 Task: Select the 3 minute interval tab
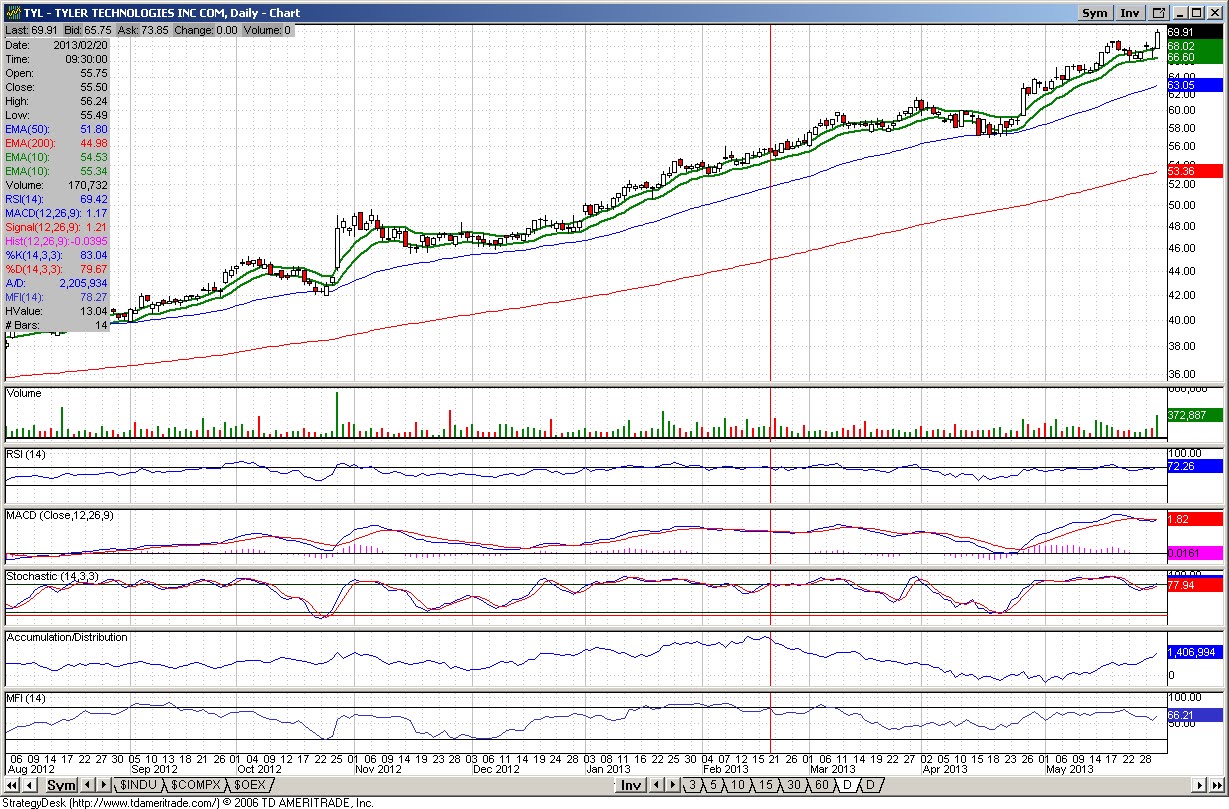click(x=692, y=785)
